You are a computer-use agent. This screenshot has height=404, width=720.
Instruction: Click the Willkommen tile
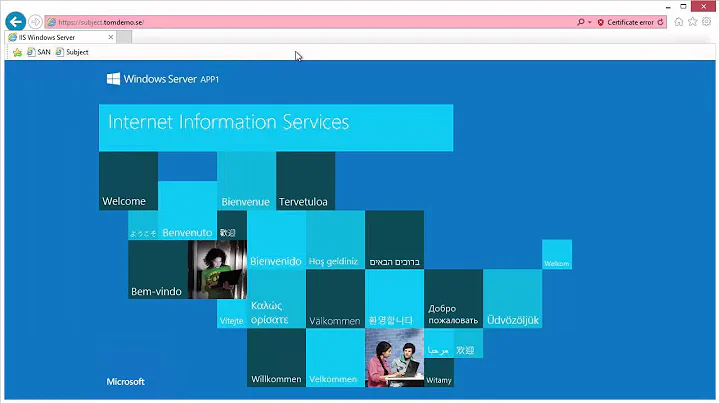pyautogui.click(x=276, y=358)
